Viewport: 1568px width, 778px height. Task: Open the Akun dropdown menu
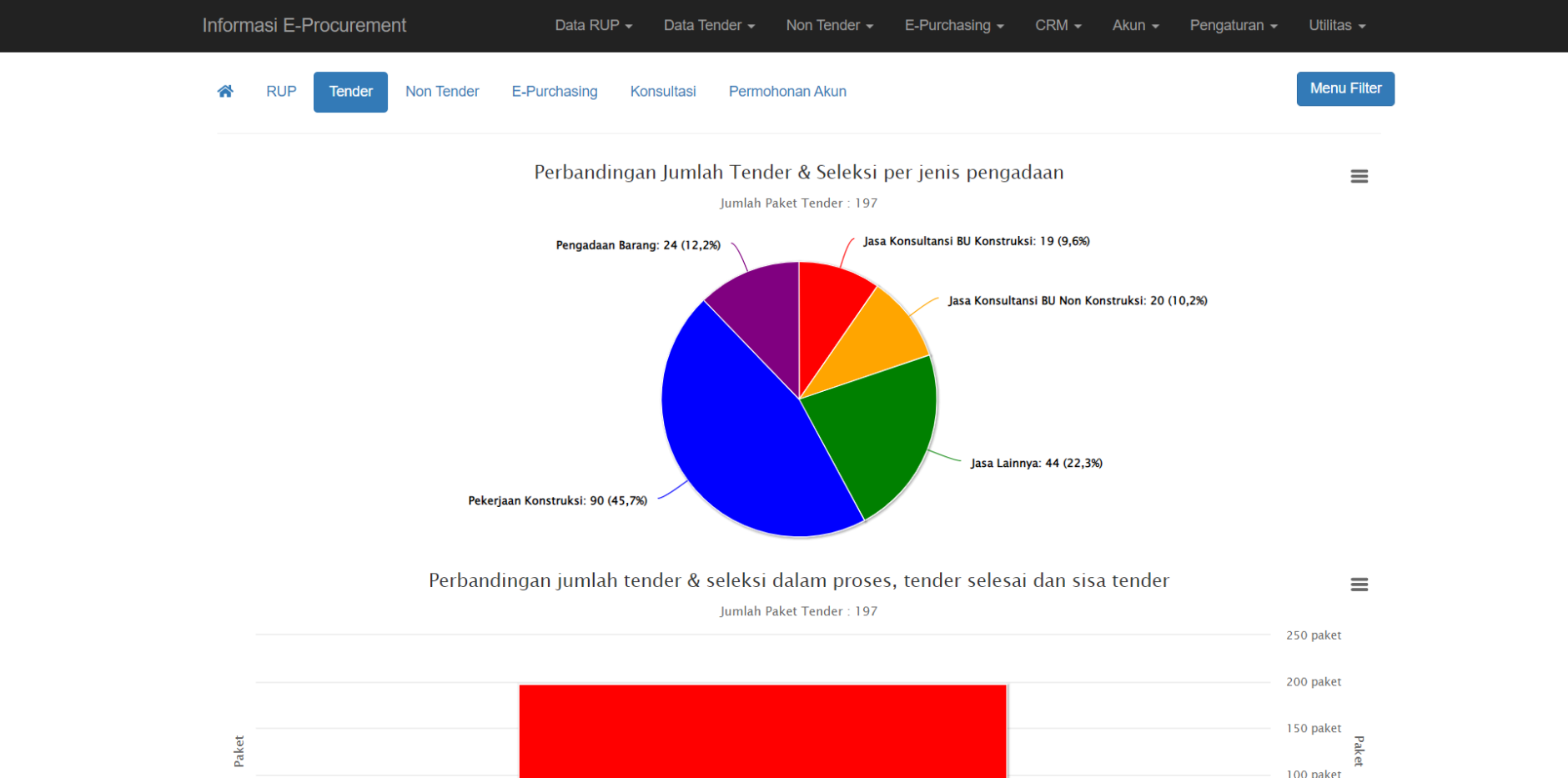pyautogui.click(x=1134, y=25)
